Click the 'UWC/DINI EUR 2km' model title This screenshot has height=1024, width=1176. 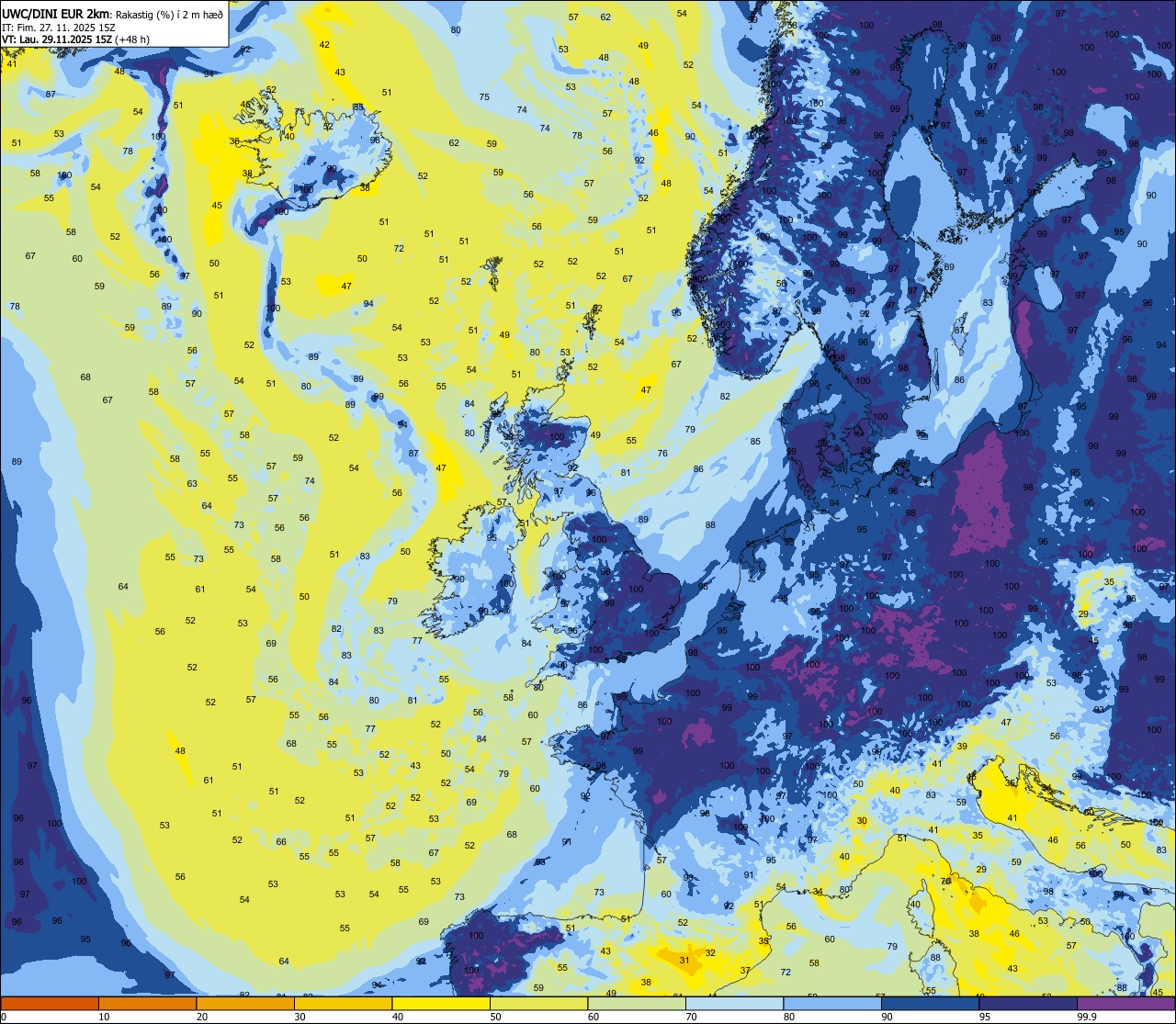tap(56, 13)
